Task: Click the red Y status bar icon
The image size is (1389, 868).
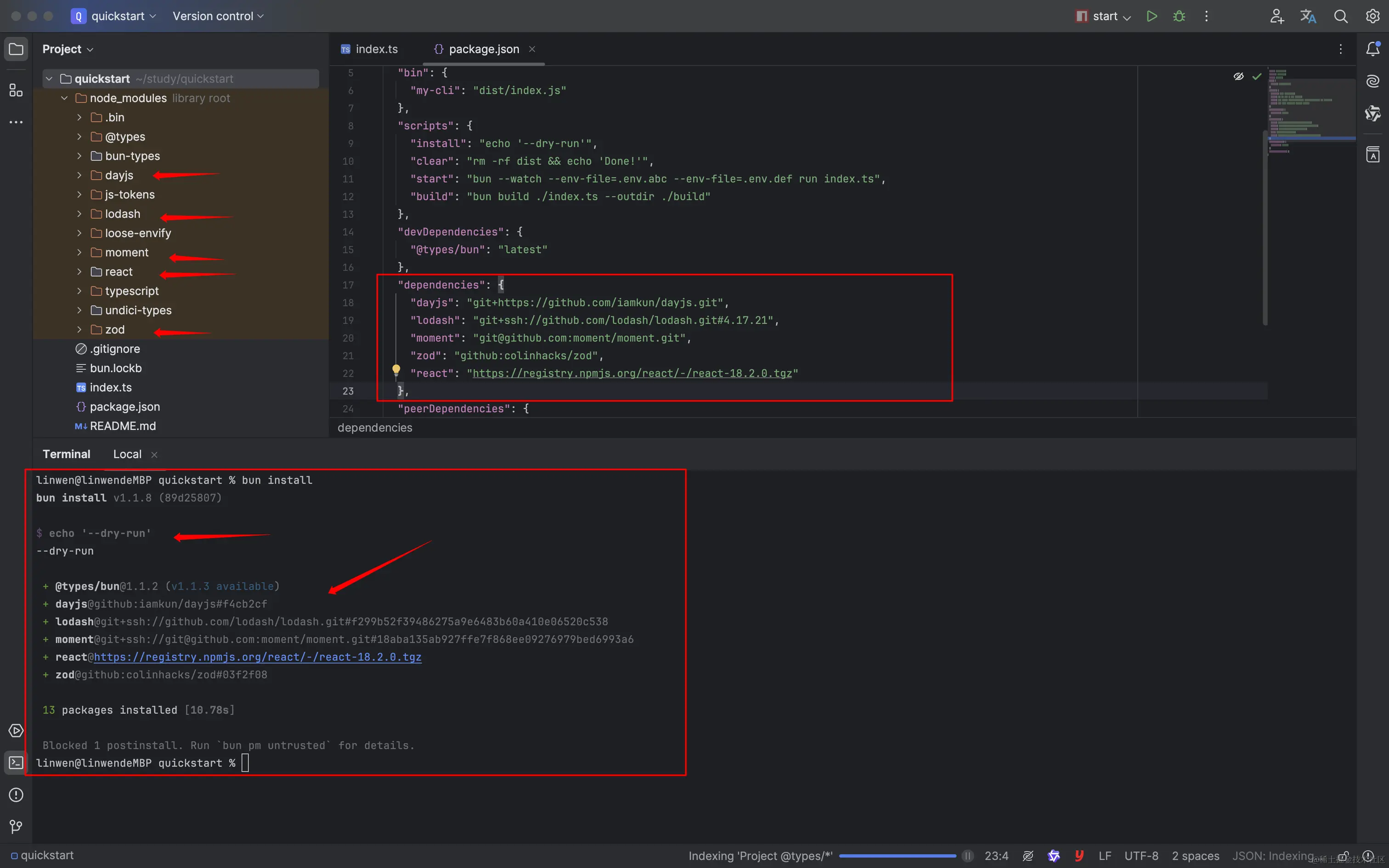Action: coord(1079,855)
